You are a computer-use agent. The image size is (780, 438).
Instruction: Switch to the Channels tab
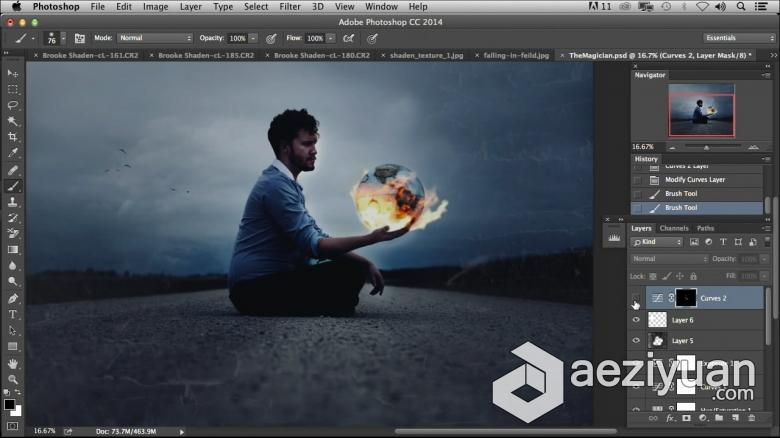[x=674, y=228]
